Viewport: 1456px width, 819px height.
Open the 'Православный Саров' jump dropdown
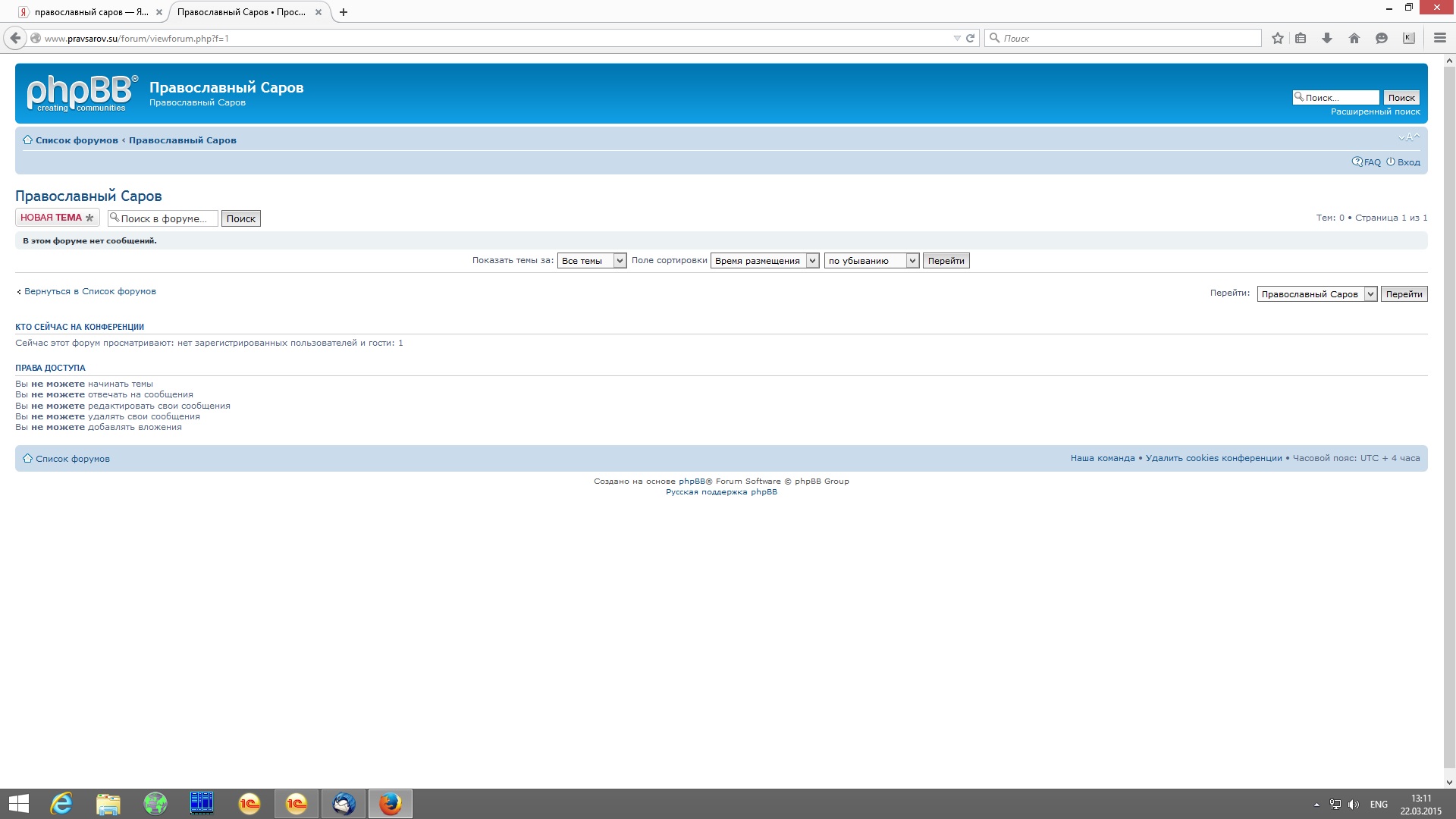pyautogui.click(x=1316, y=294)
